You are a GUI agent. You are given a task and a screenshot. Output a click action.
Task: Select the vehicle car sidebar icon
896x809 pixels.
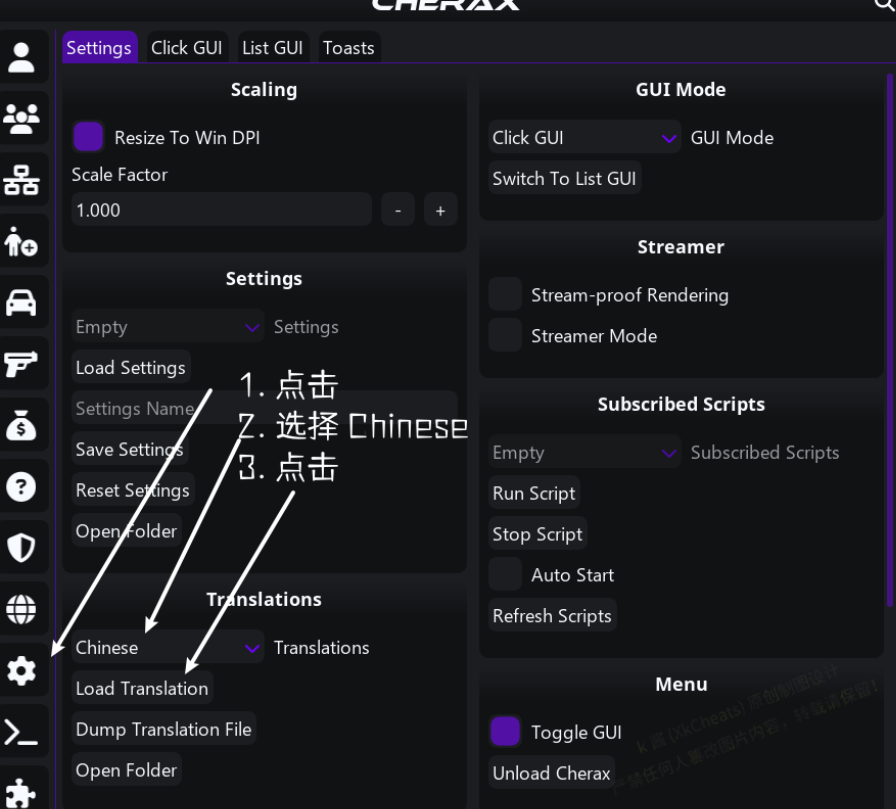click(21, 302)
